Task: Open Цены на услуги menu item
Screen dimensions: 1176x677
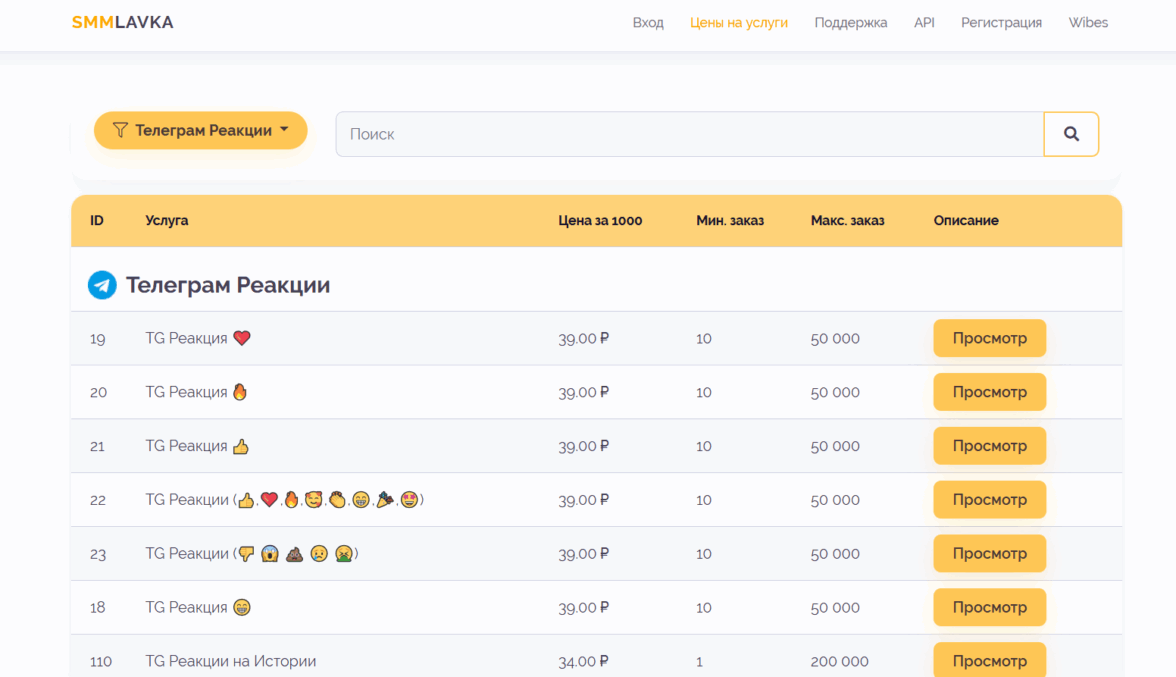Action: [x=739, y=22]
